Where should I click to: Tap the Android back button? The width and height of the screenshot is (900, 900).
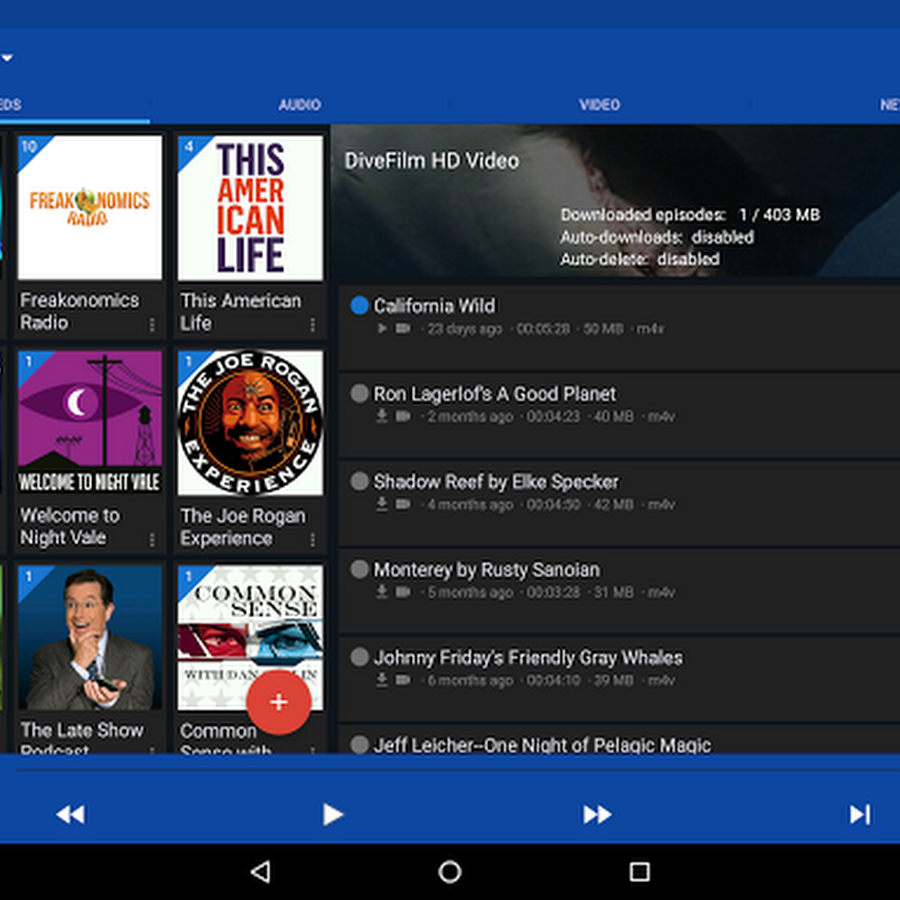point(261,871)
